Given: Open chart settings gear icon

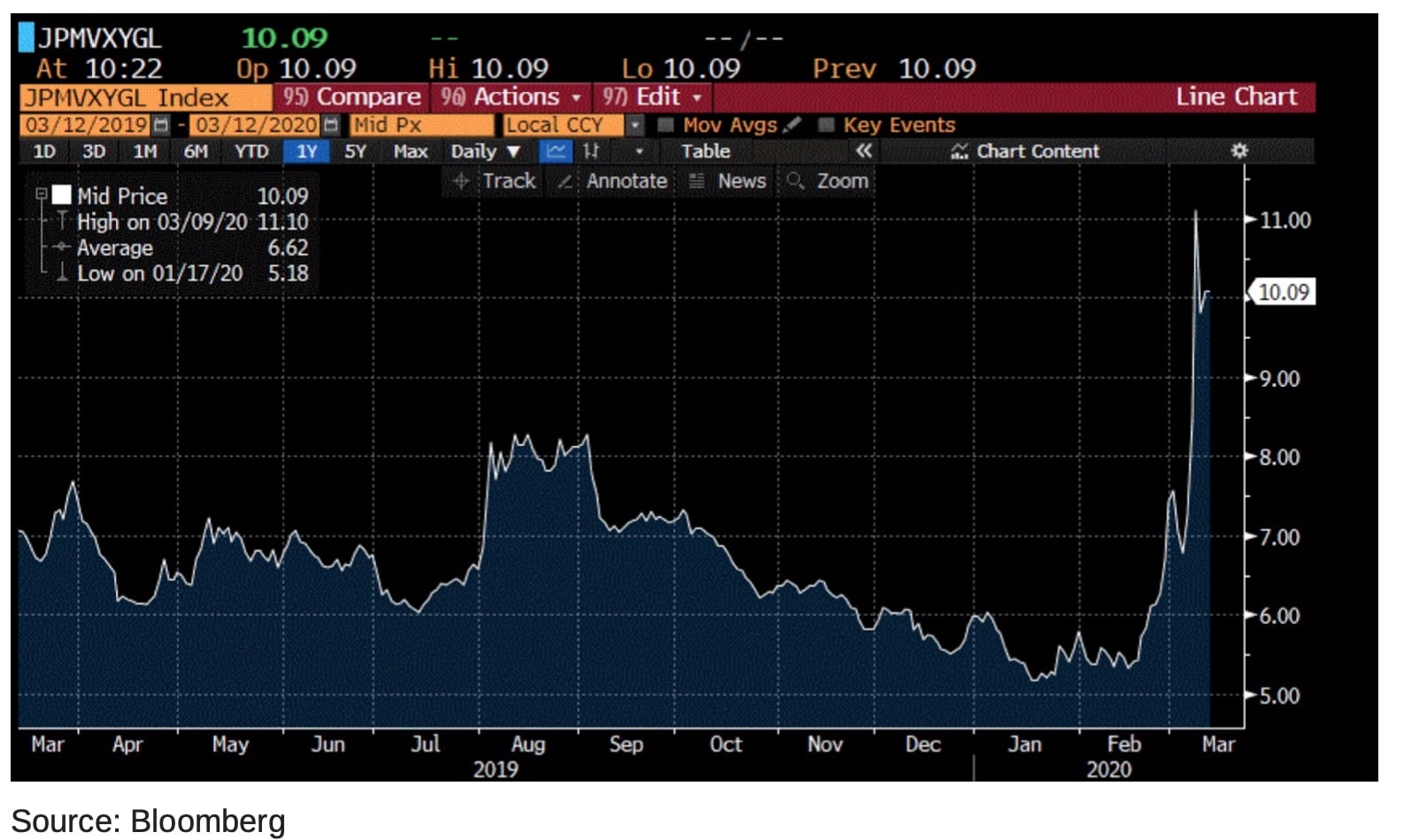Looking at the screenshot, I should (x=1239, y=151).
